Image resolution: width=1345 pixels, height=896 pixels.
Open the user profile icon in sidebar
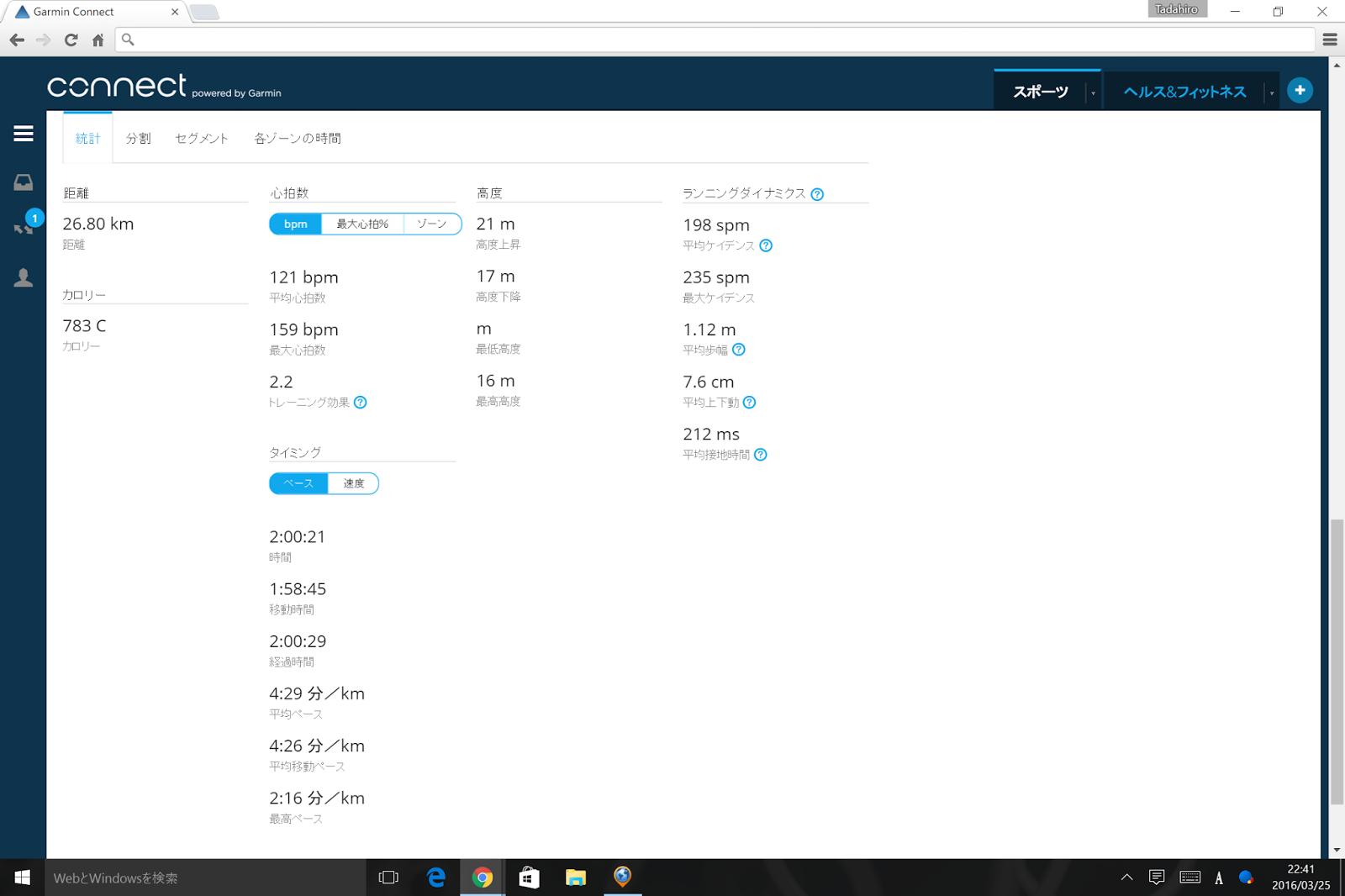pos(24,277)
